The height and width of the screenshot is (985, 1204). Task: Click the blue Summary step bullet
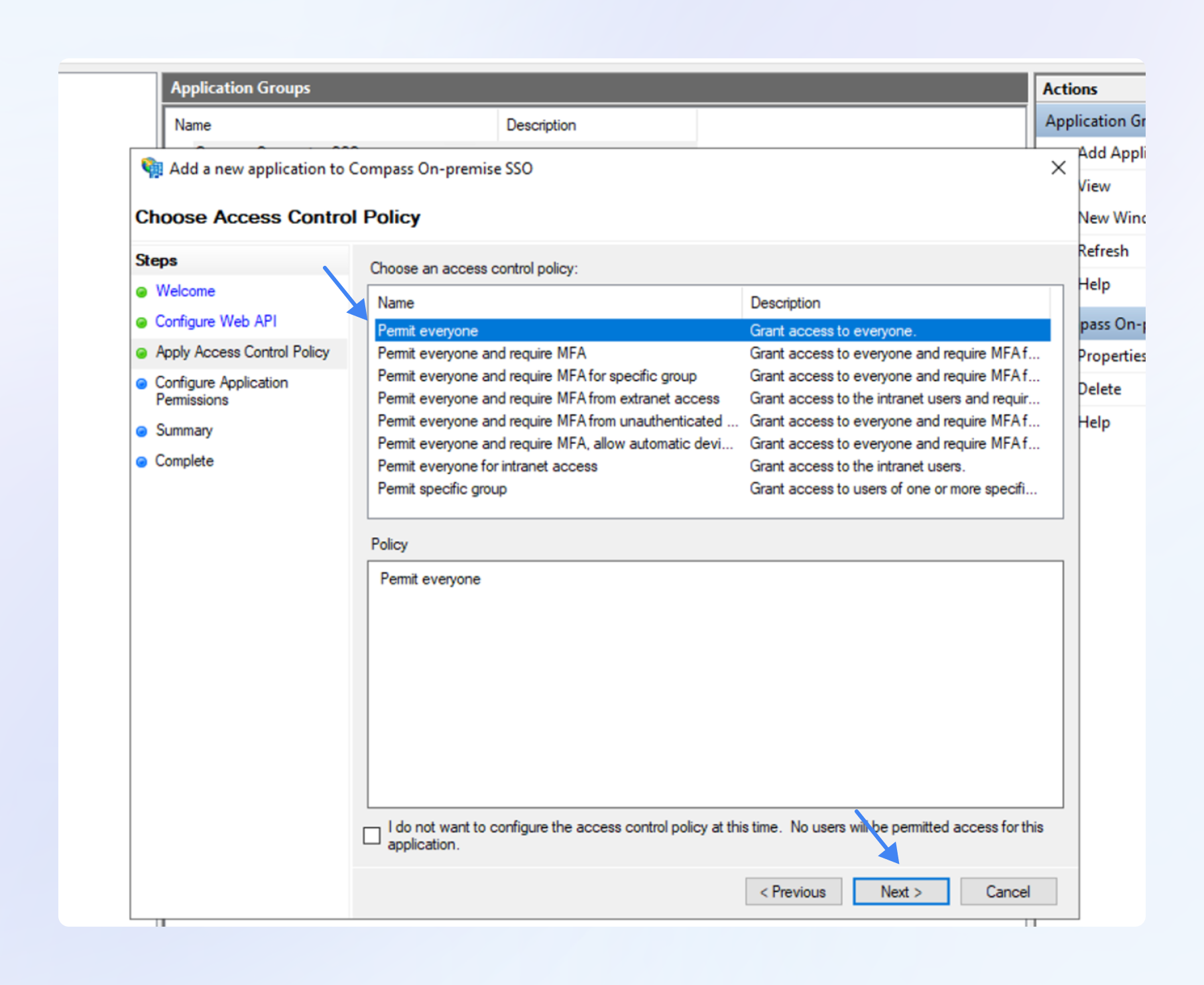(x=141, y=432)
